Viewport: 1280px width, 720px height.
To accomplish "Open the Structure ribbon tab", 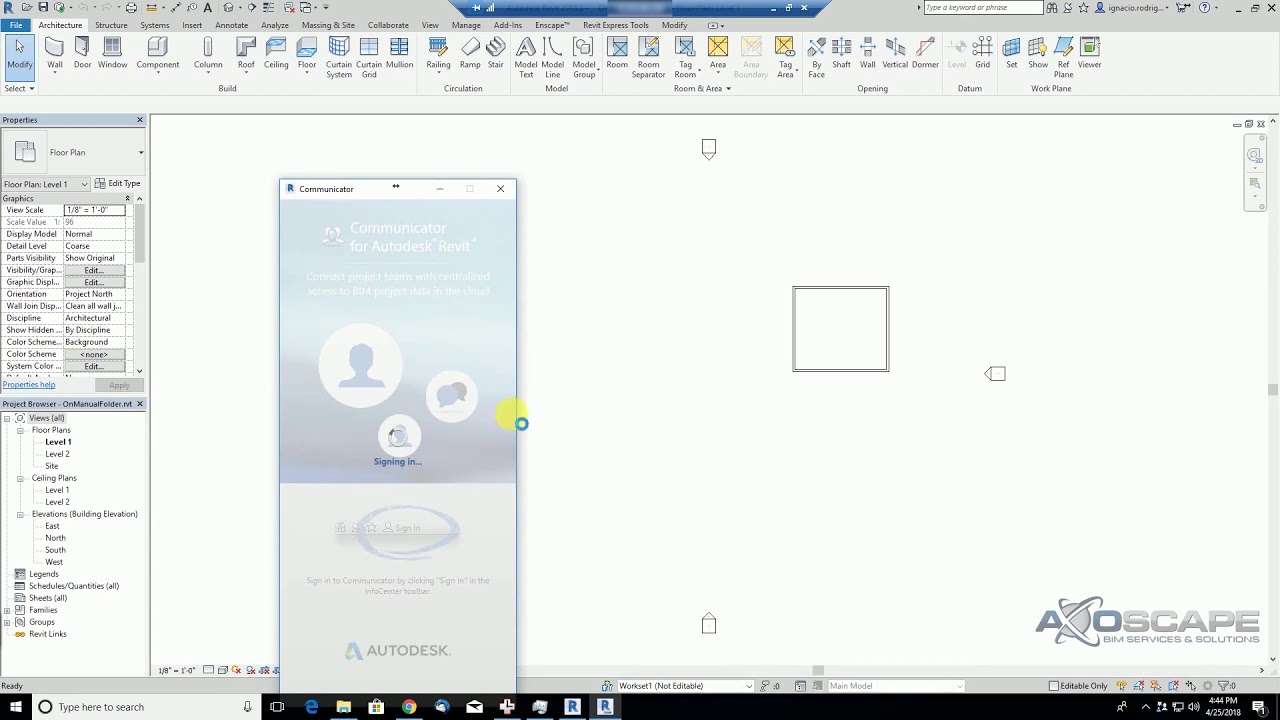I will (111, 25).
